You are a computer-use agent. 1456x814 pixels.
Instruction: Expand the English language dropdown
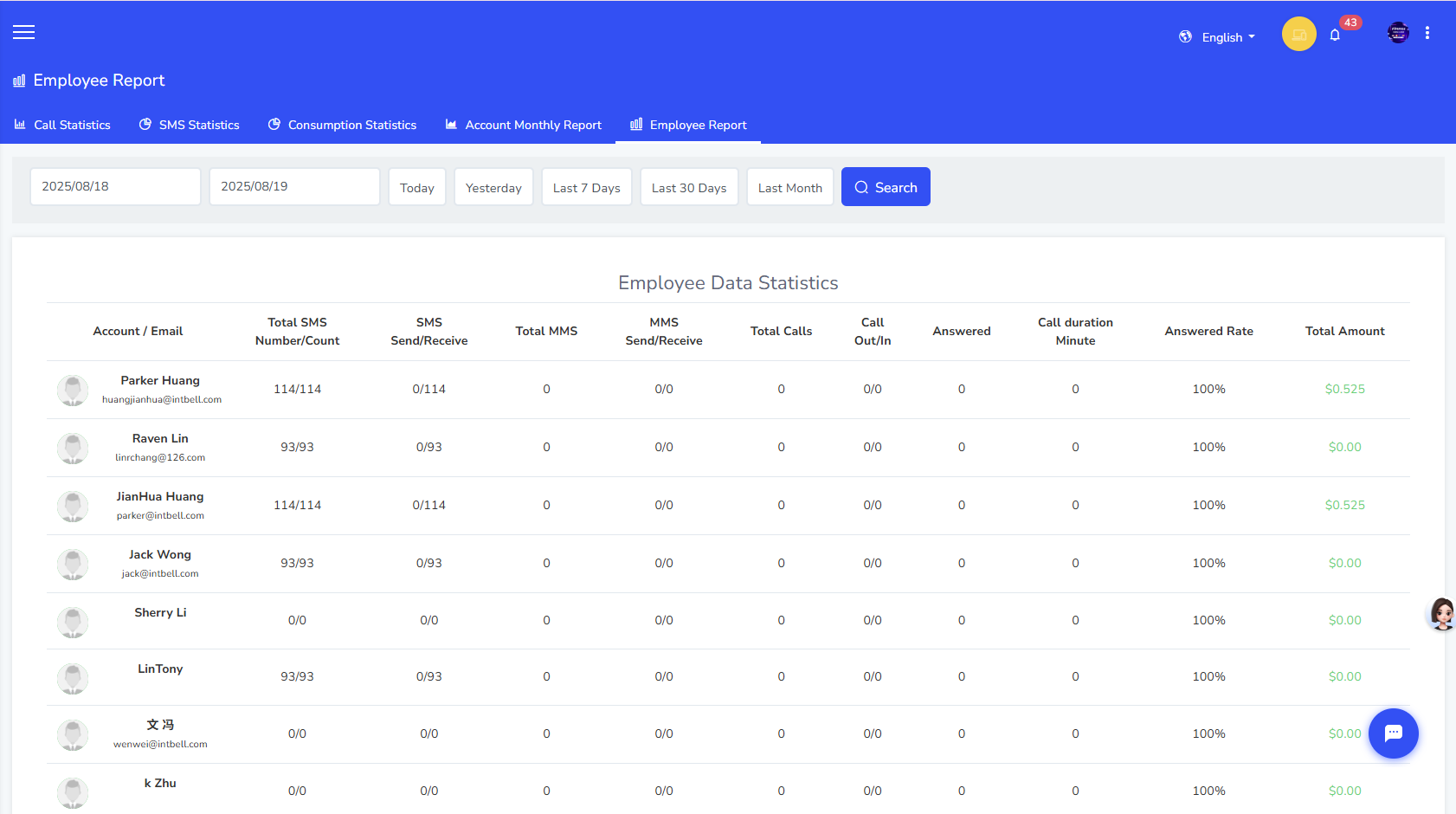(x=1217, y=37)
